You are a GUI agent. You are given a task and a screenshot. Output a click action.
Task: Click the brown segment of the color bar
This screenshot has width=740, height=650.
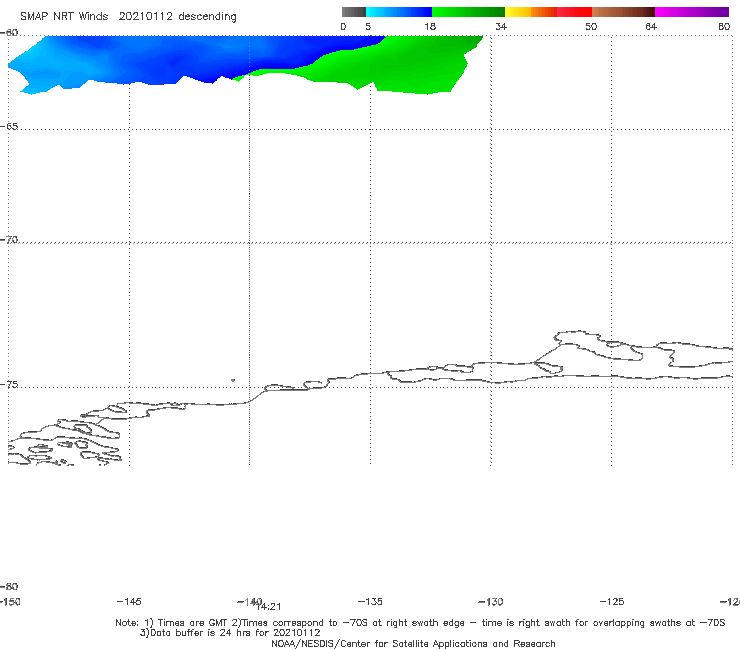click(x=623, y=12)
